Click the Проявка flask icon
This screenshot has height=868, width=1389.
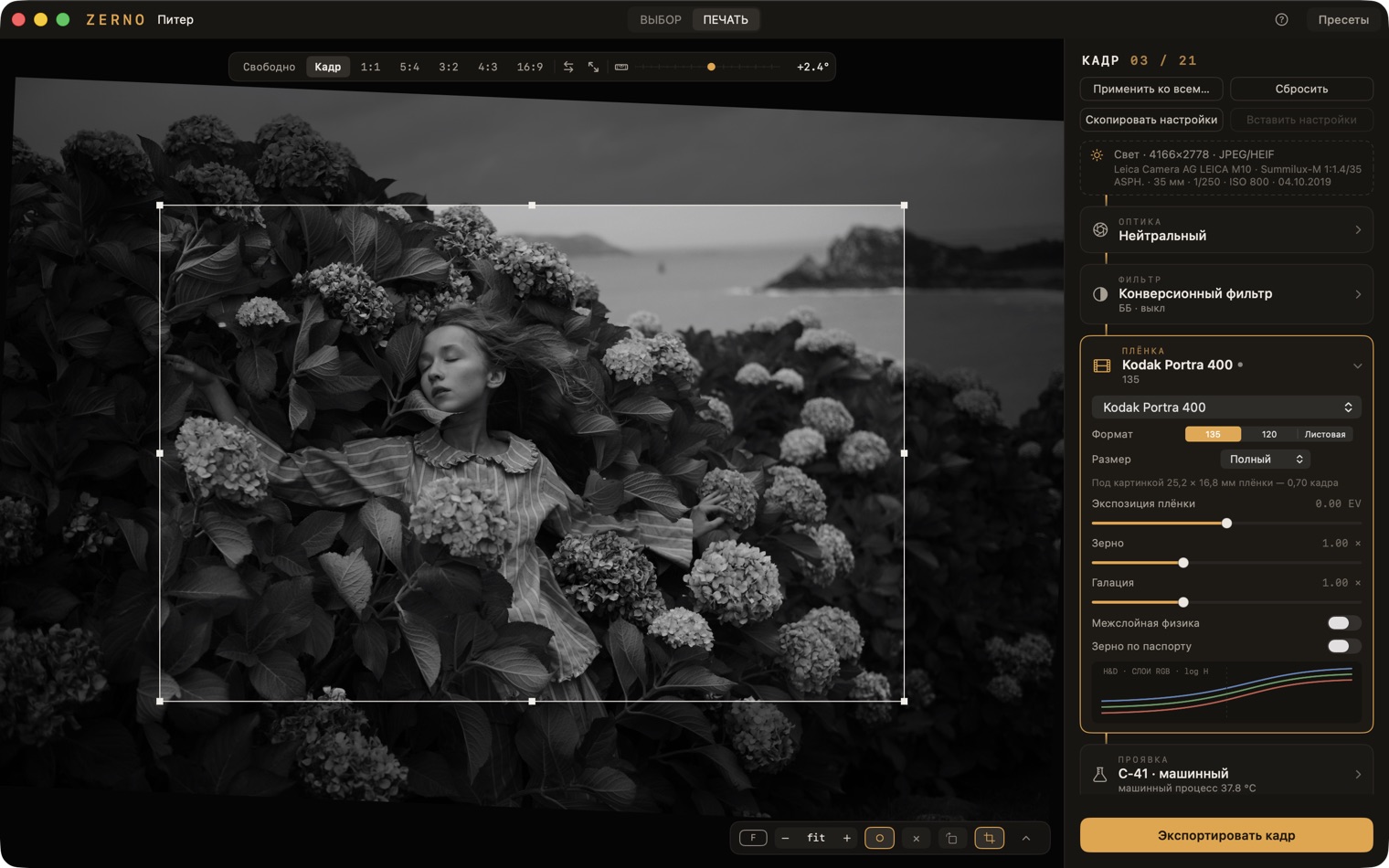coord(1100,775)
